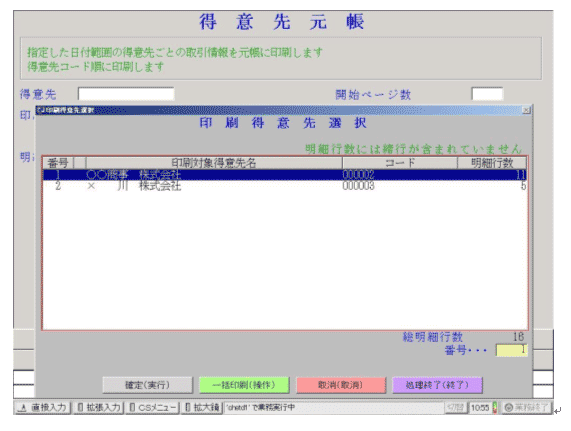Click the 切替 button in status bar
The width and height of the screenshot is (571, 431).
pos(456,408)
